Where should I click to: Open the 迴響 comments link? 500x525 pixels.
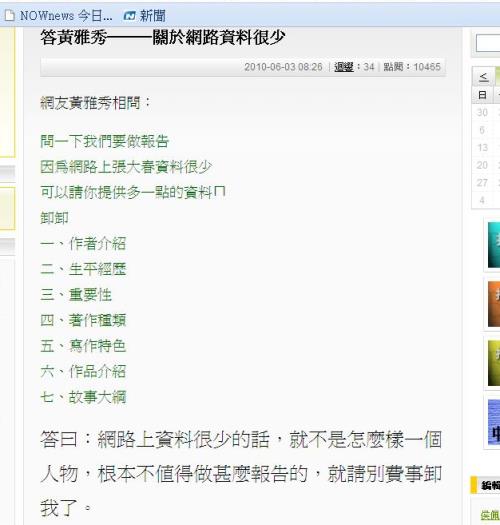coord(344,67)
